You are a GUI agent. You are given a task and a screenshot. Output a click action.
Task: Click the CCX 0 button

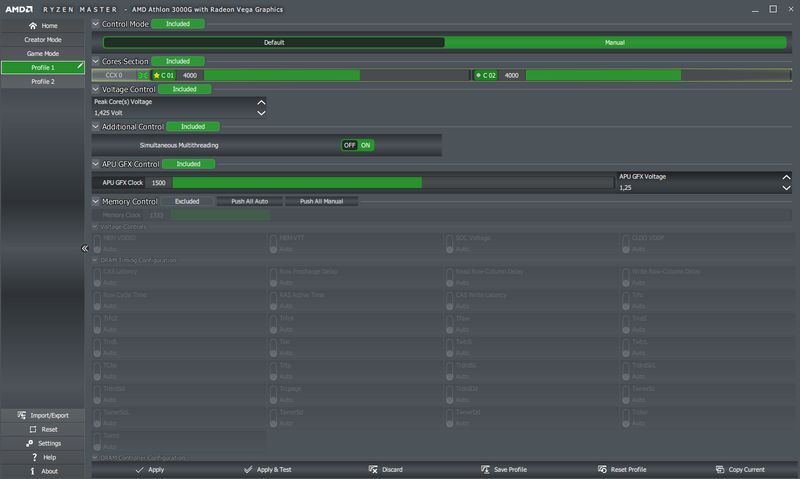point(114,75)
